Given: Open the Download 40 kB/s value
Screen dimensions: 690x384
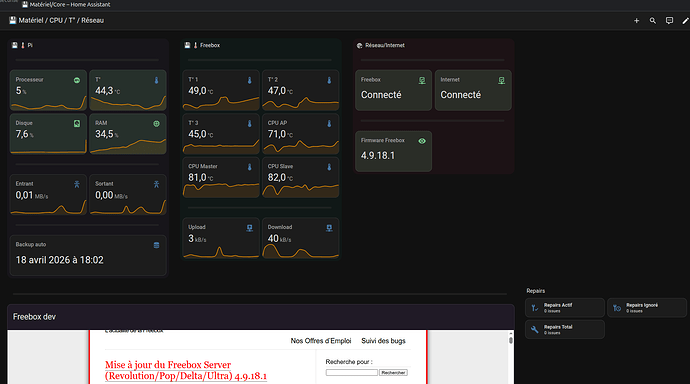Looking at the screenshot, I should click(x=280, y=239).
